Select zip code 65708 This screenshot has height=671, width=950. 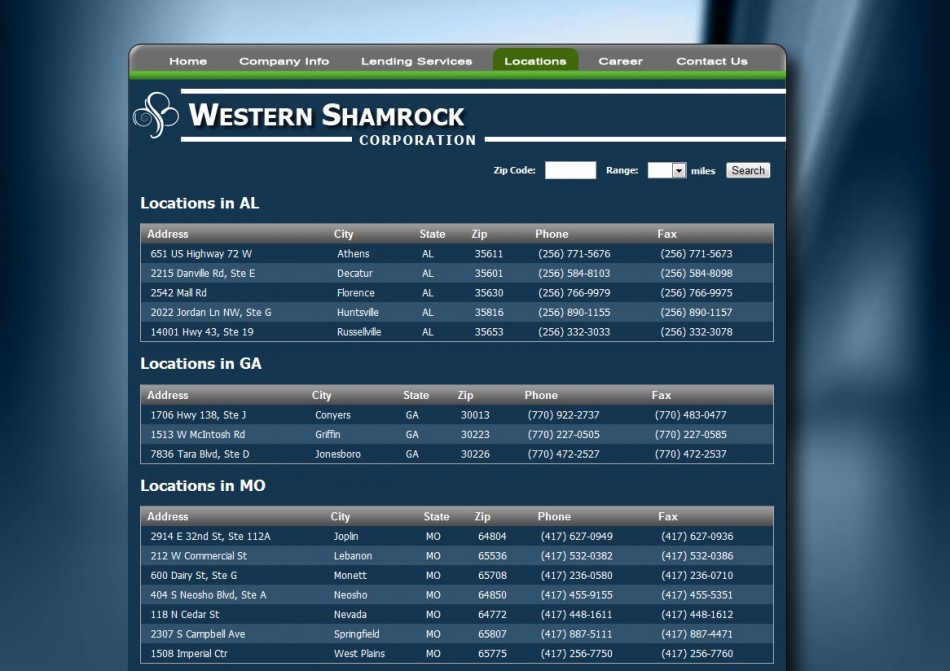click(x=492, y=575)
